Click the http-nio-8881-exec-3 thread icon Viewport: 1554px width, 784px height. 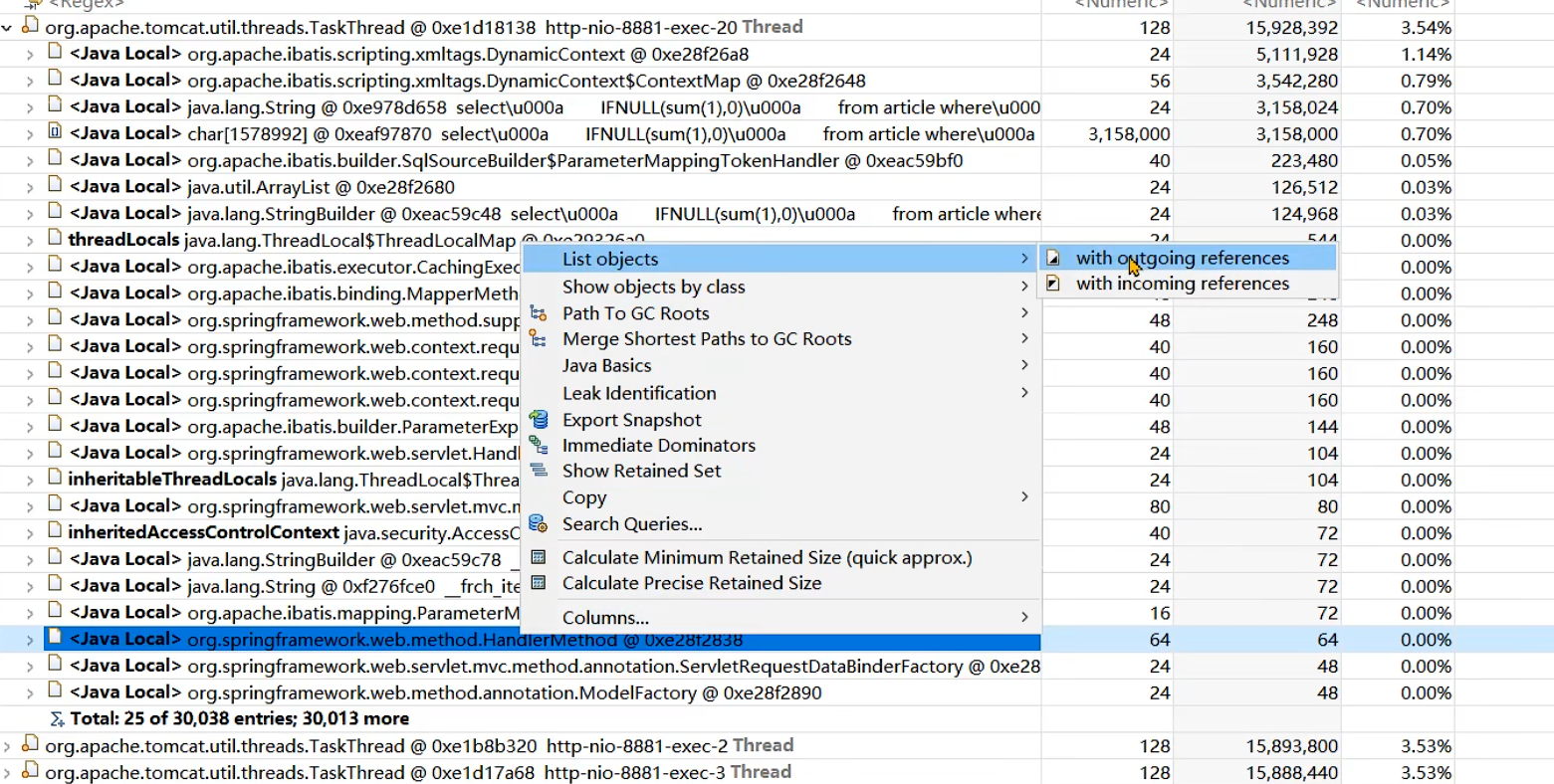[x=29, y=771]
